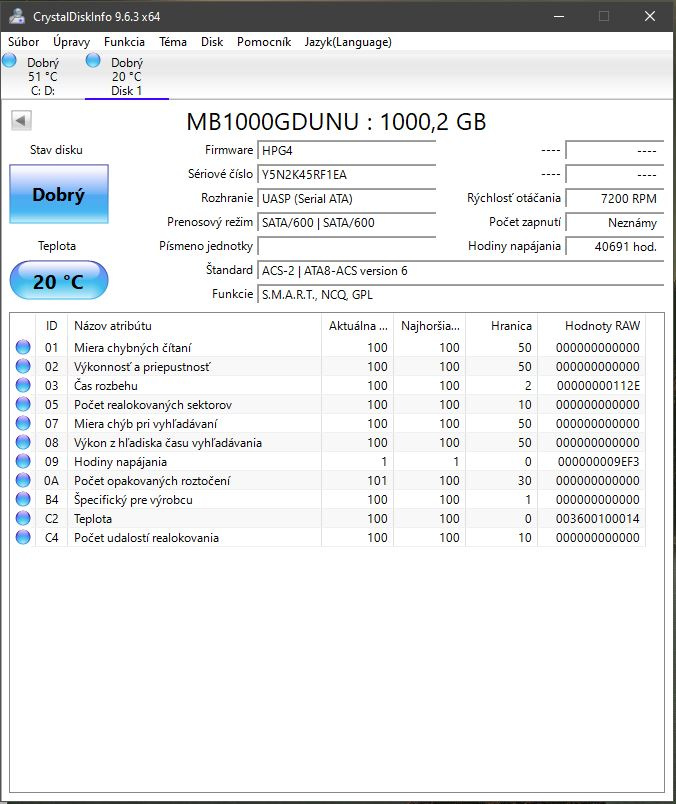Click the Prenosový režim field SATA/600
Viewport: 676px width, 804px height.
[x=346, y=223]
